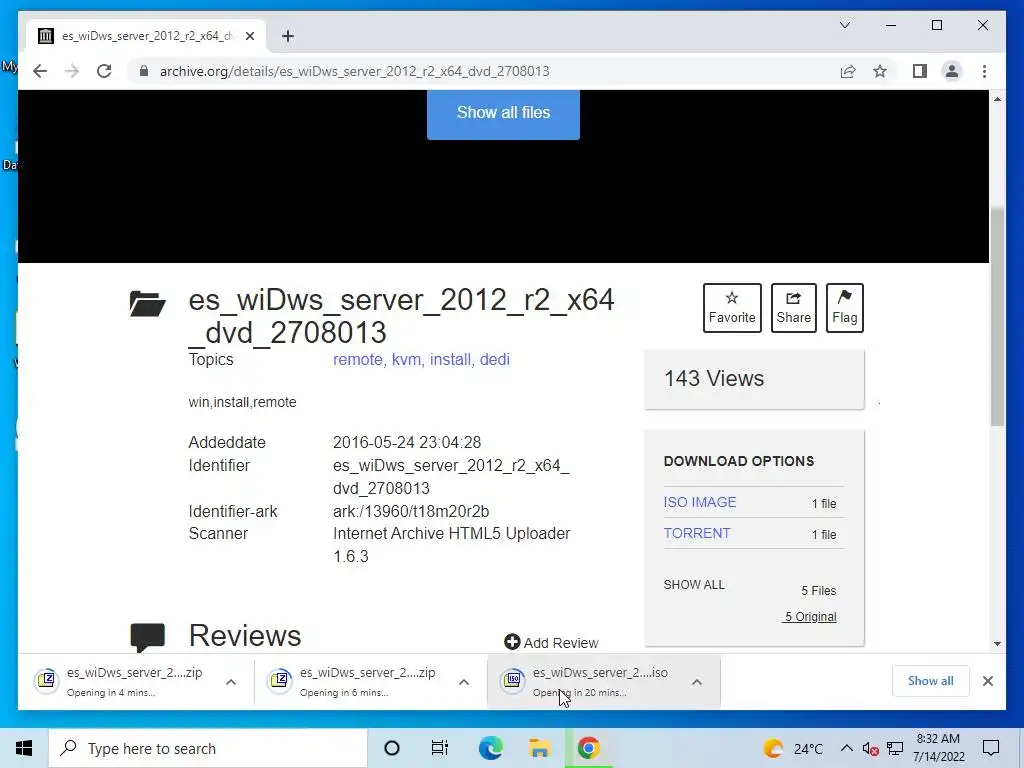Expand options for zip opening in 4 mins
This screenshot has height=768, width=1024.
[x=231, y=682]
